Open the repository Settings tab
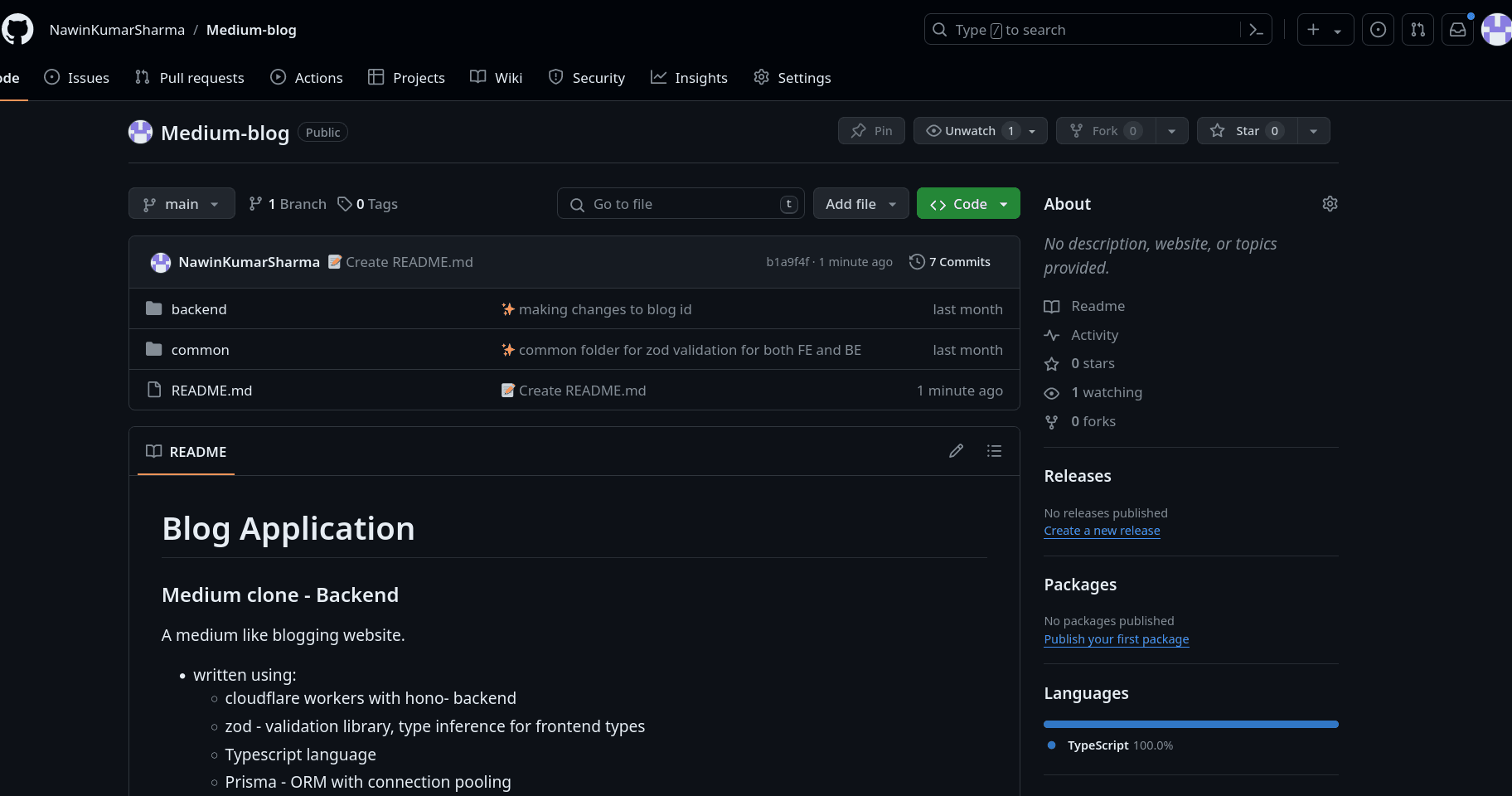This screenshot has width=1512, height=796. point(792,78)
